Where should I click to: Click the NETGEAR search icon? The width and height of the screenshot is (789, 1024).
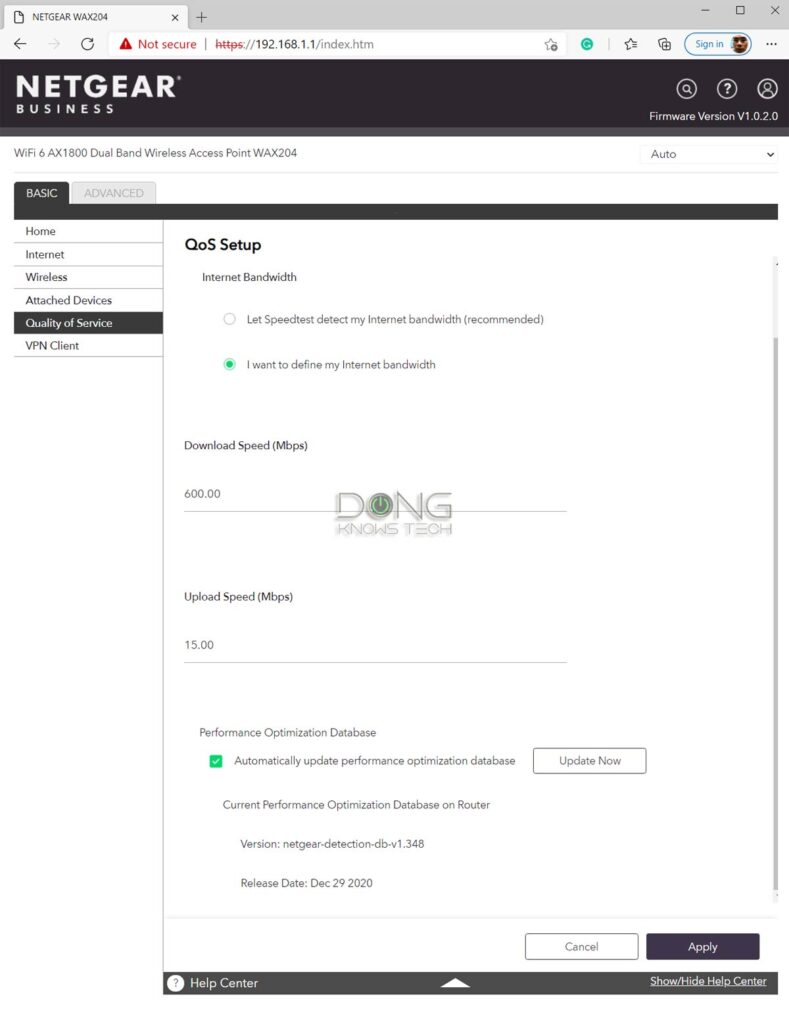[686, 88]
